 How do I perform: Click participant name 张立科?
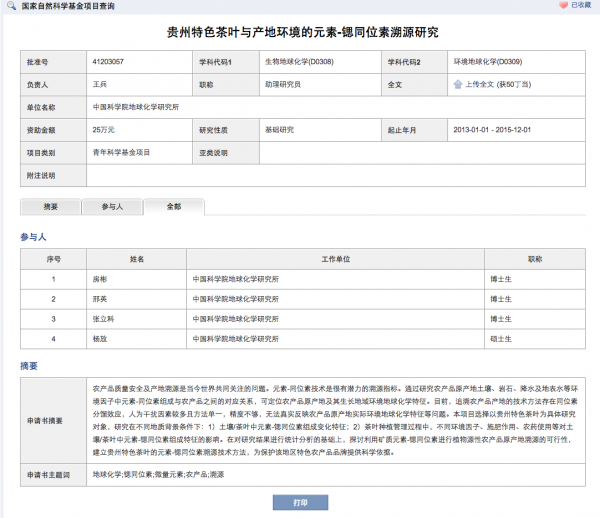[103, 319]
